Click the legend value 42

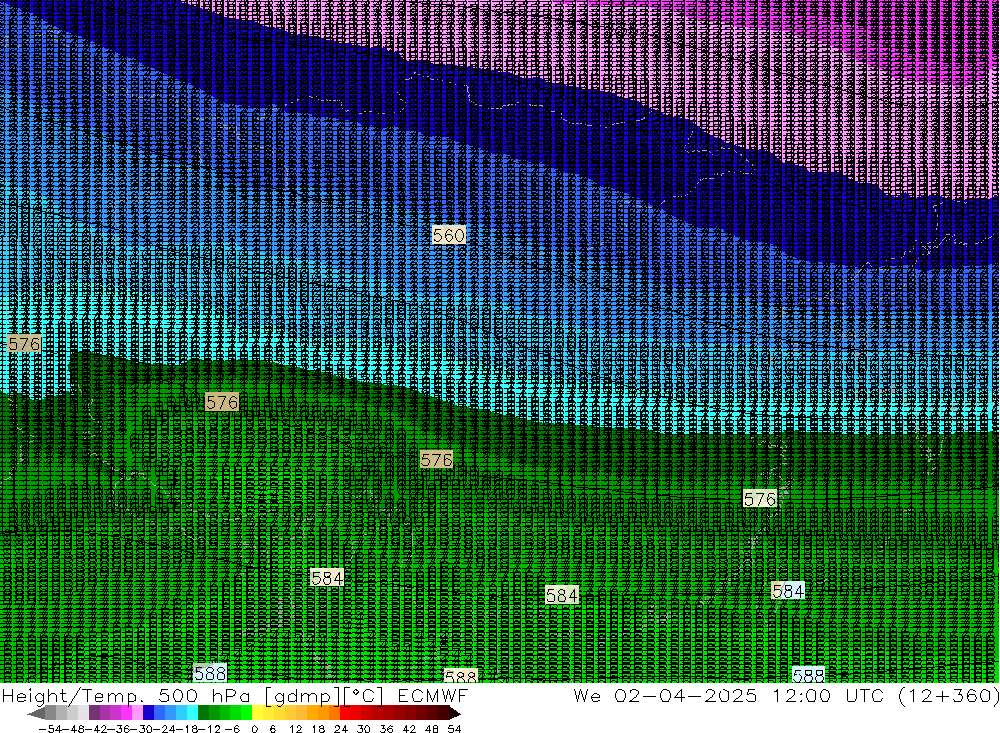point(409,729)
